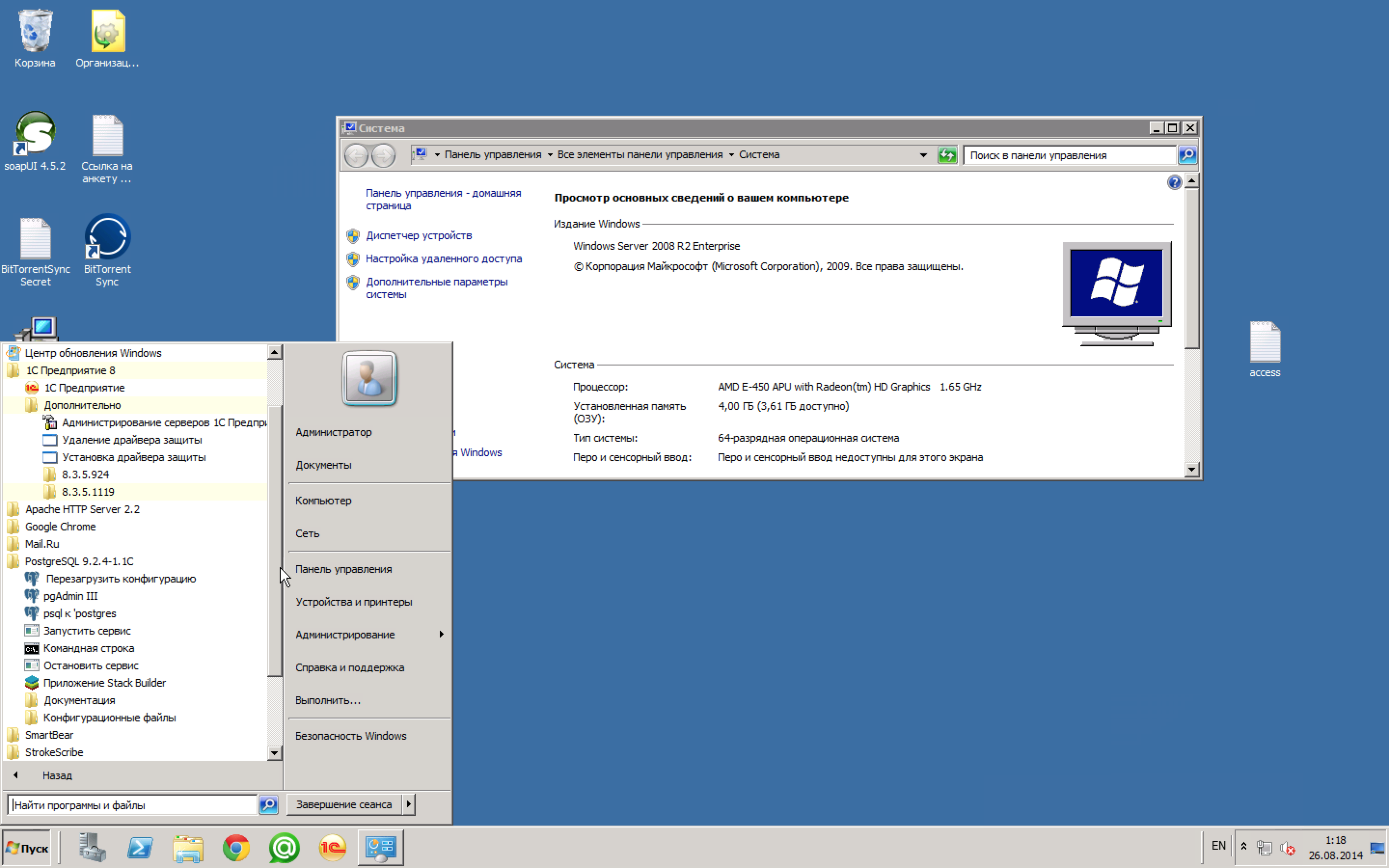Launch Mail.Ru Agent taskbar icon
The width and height of the screenshot is (1389, 868).
[x=284, y=847]
